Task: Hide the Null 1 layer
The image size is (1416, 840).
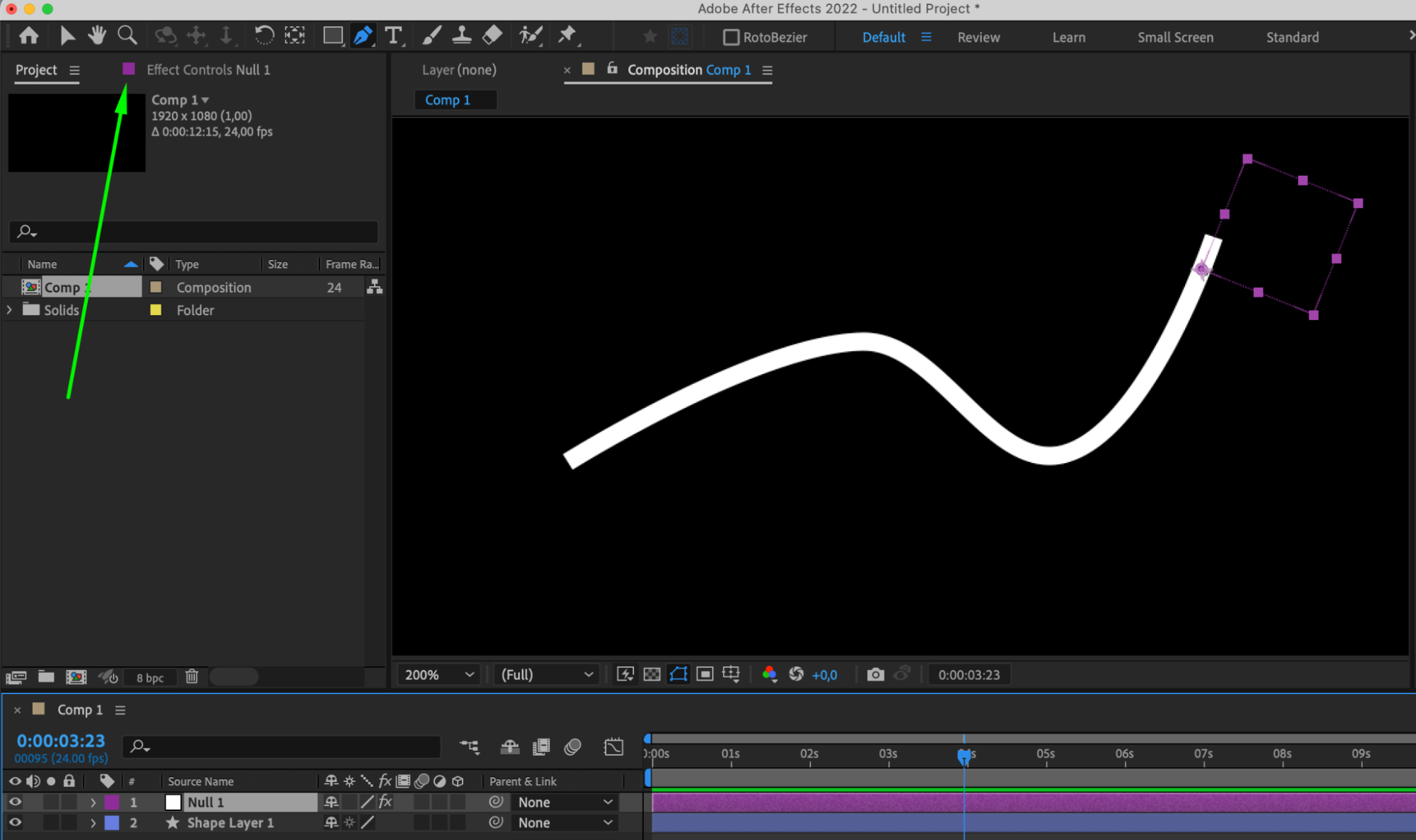Action: (15, 802)
